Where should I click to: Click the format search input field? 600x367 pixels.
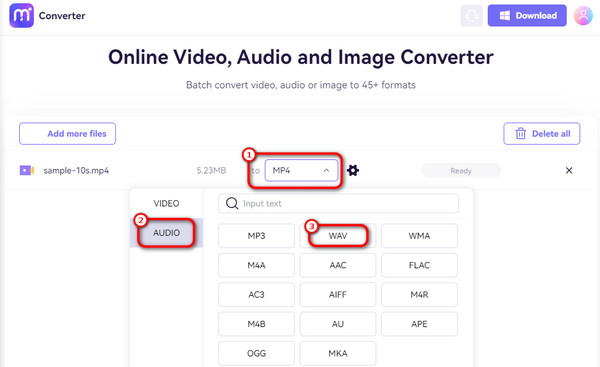[x=338, y=203]
